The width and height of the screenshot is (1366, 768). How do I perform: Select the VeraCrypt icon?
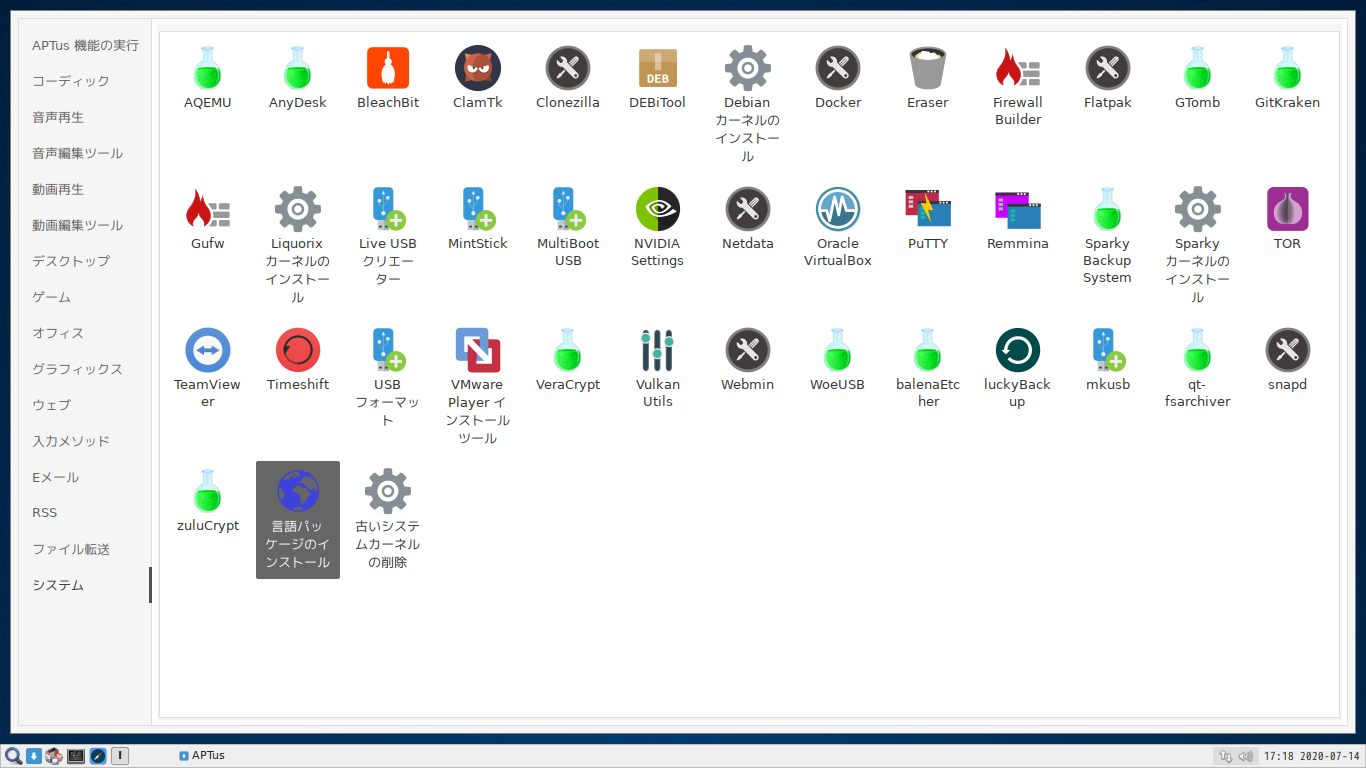(x=568, y=350)
